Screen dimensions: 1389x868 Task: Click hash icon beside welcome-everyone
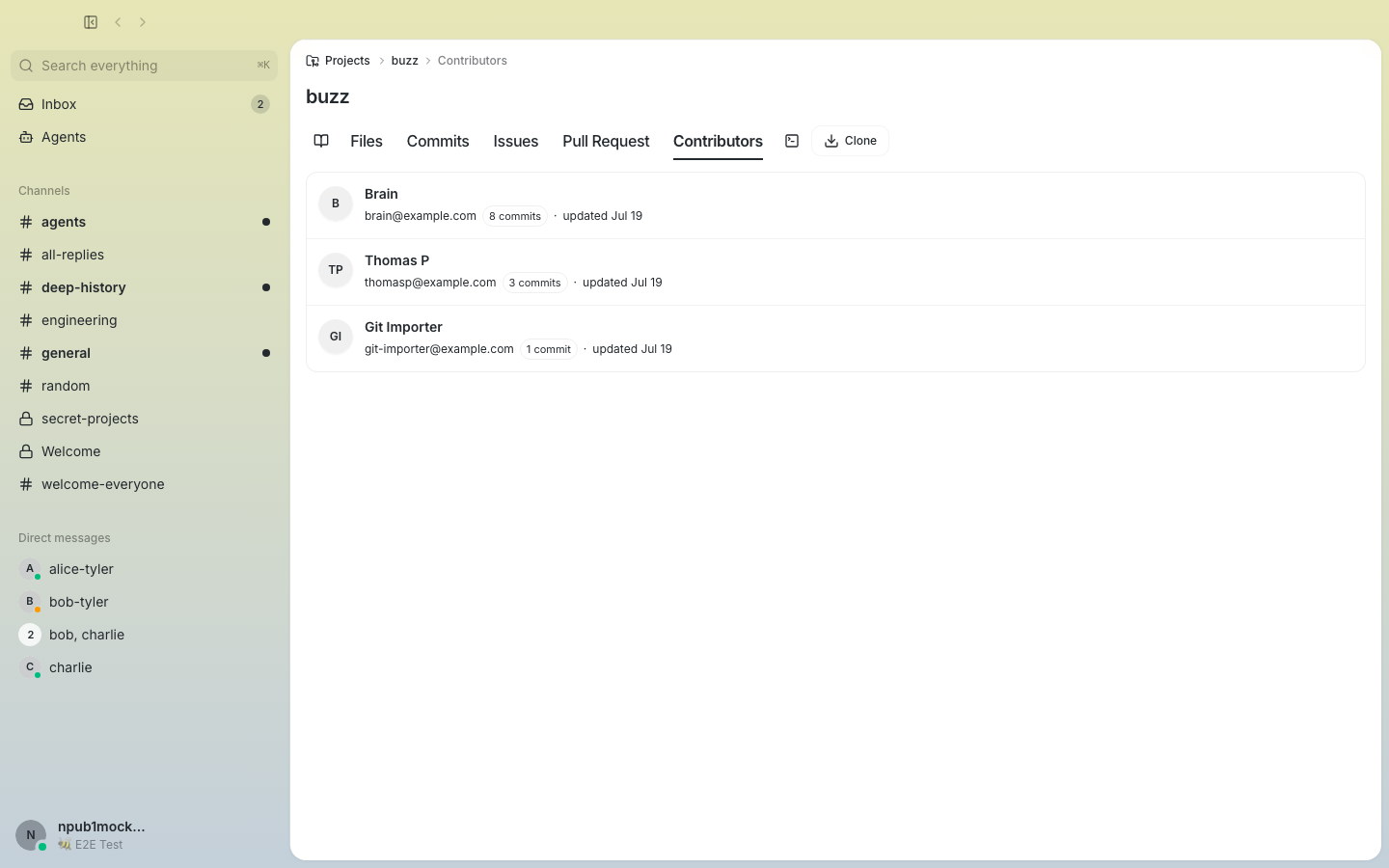click(26, 484)
